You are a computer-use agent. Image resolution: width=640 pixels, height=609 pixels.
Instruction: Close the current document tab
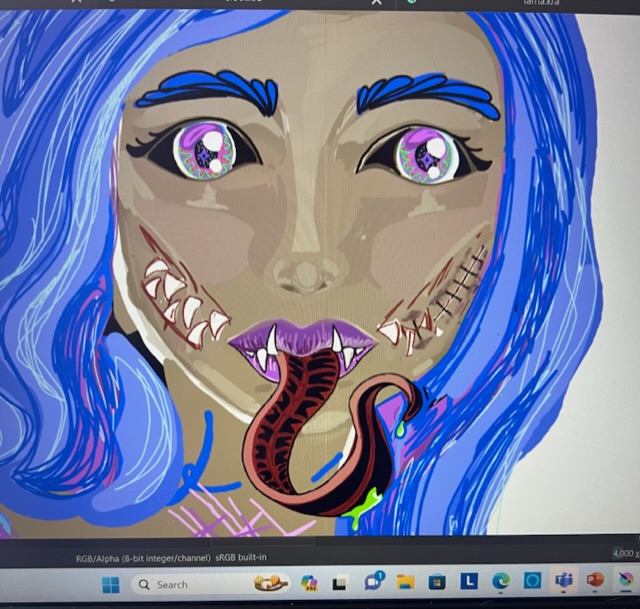[x=377, y=3]
